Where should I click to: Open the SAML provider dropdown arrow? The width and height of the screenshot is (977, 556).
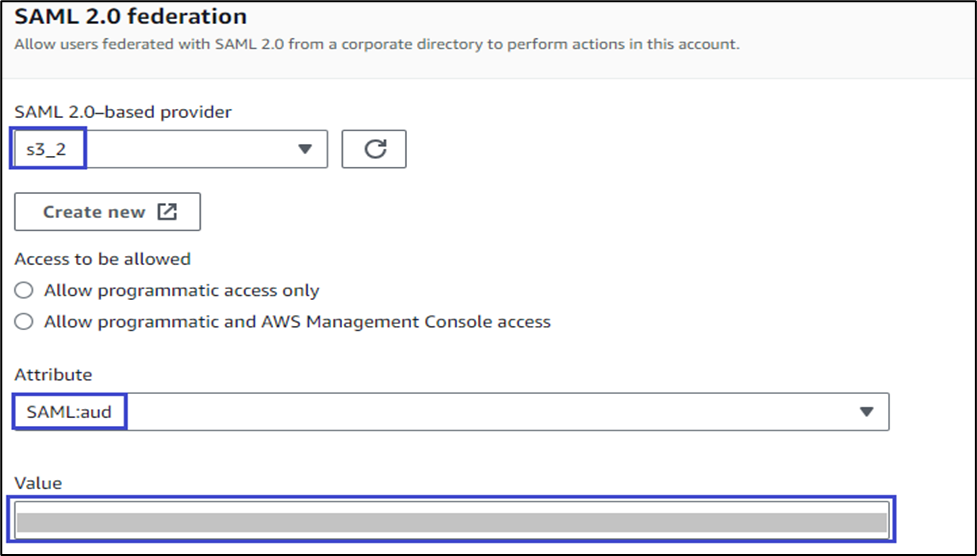click(x=305, y=149)
